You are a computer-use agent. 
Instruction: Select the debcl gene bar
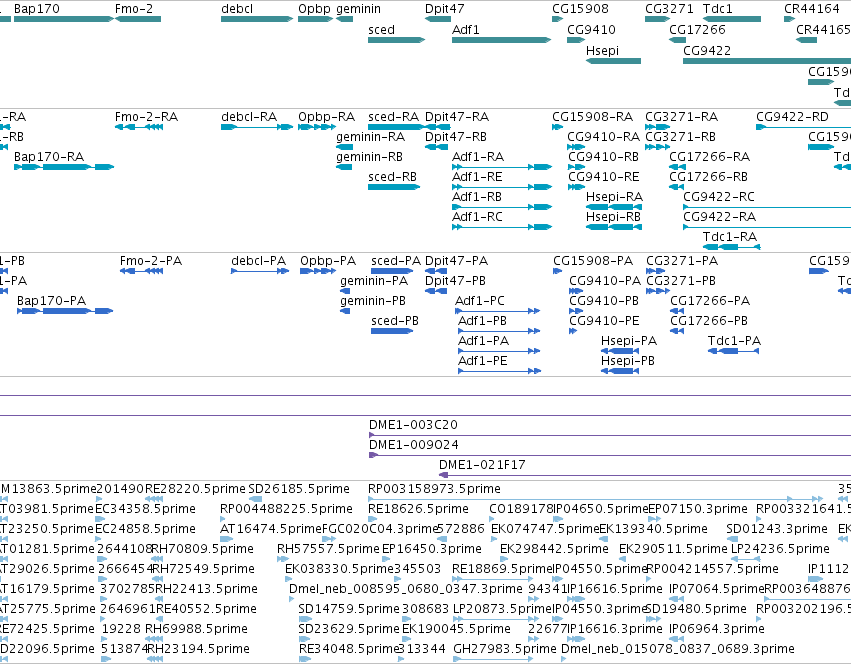click(257, 19)
